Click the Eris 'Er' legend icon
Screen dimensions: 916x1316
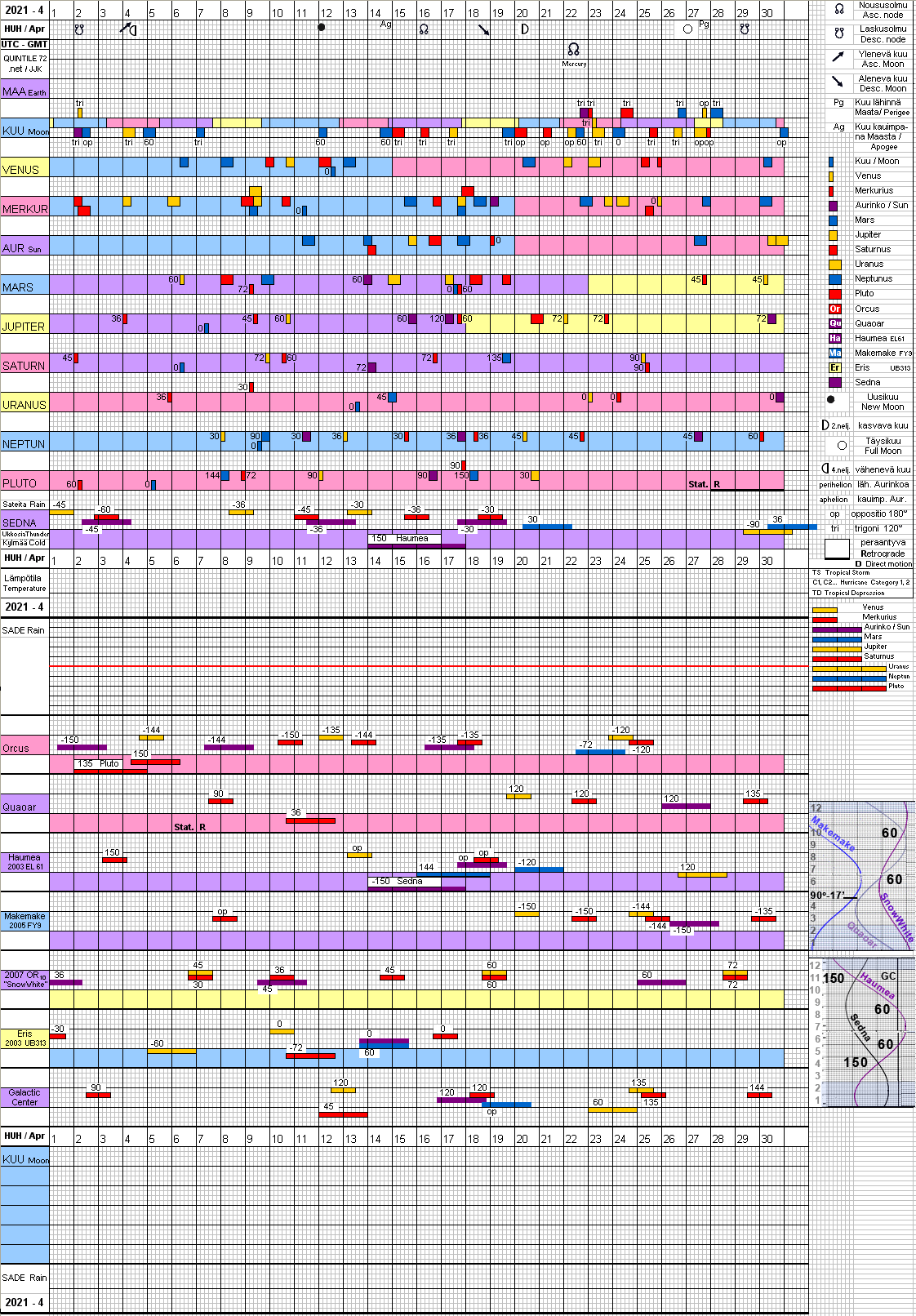pos(834,367)
